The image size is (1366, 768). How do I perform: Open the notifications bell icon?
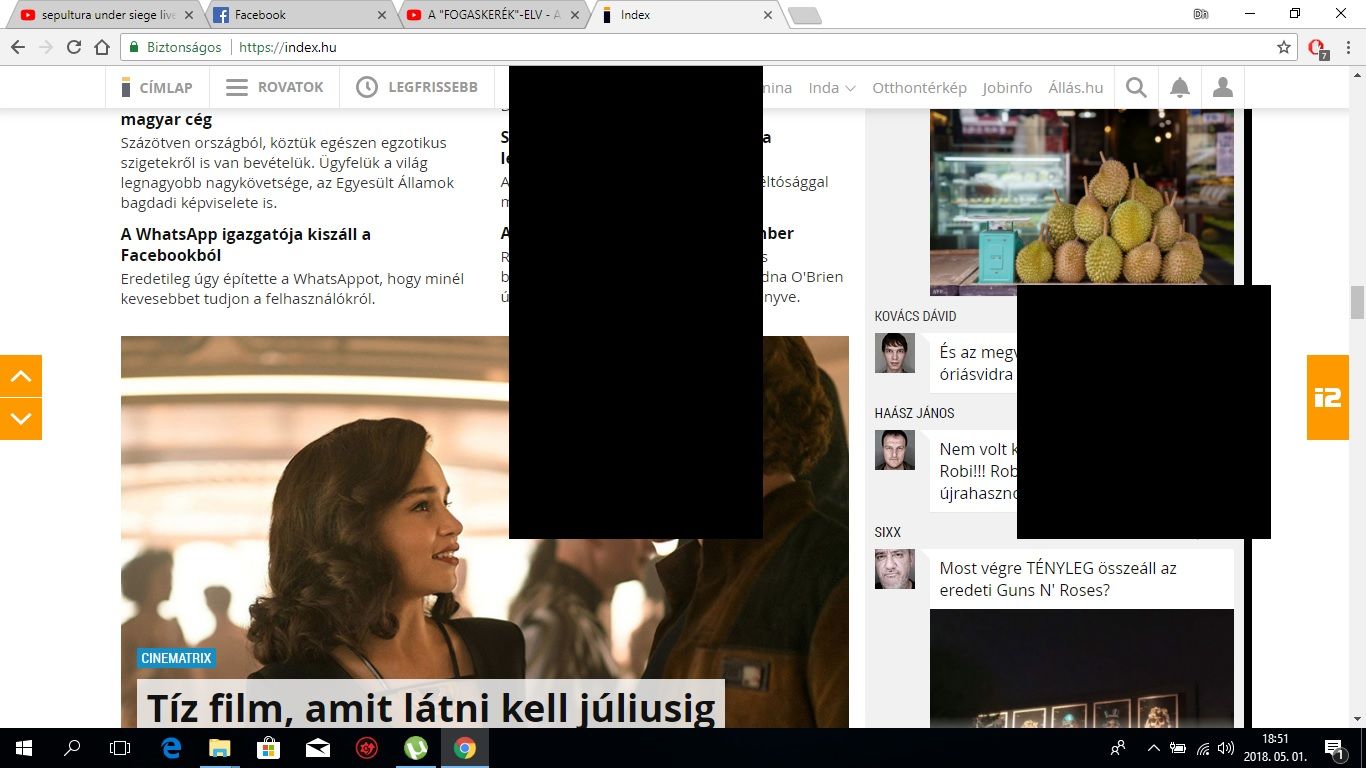pyautogui.click(x=1180, y=88)
